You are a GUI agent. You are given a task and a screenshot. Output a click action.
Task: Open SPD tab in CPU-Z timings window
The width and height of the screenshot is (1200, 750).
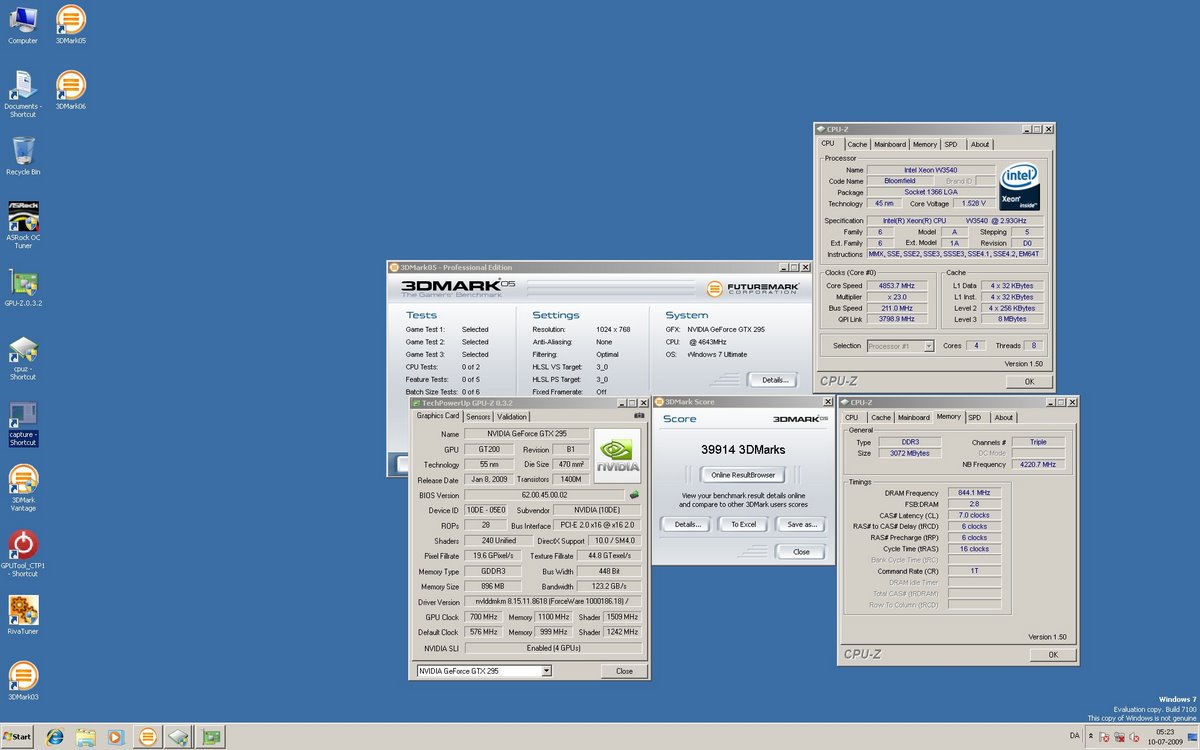pyautogui.click(x=974, y=417)
